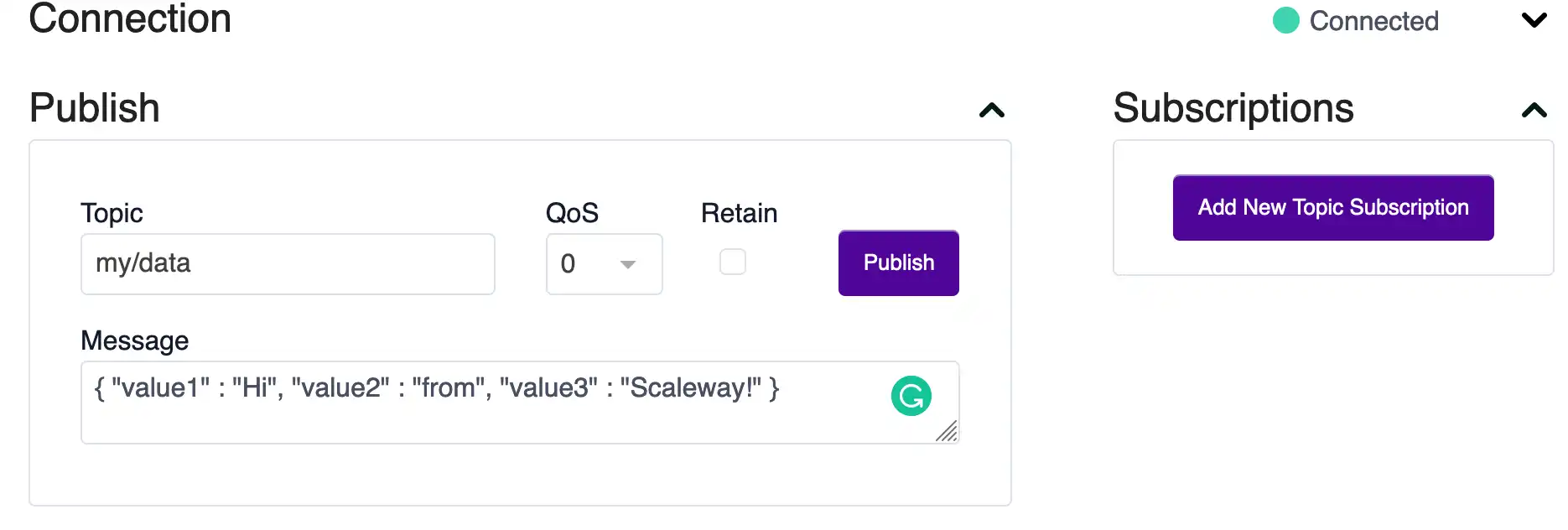Click the message box corner resize handle
1568x530 pixels.
(x=947, y=431)
